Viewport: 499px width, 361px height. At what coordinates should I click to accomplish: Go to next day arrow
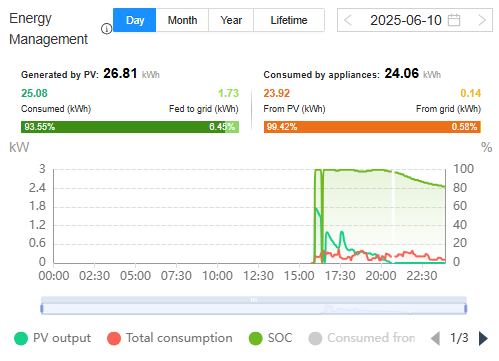(x=482, y=20)
